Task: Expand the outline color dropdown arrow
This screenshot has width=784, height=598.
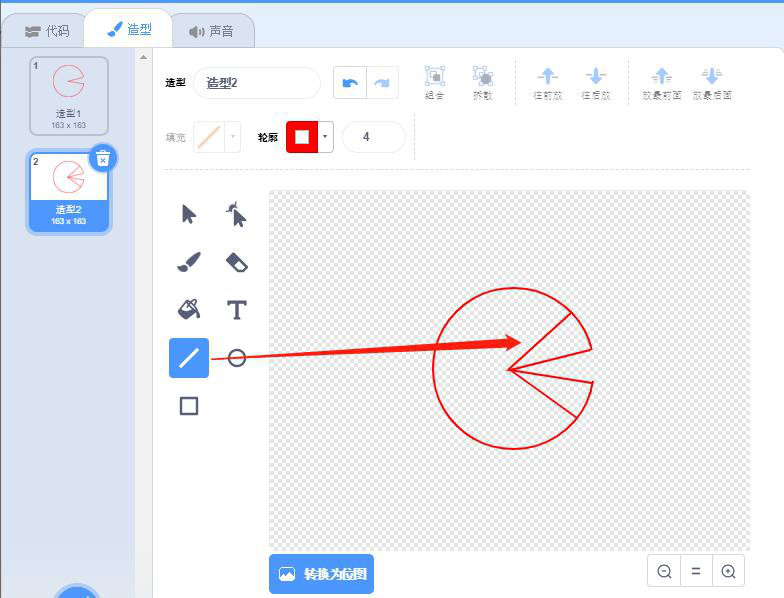Action: [x=325, y=137]
